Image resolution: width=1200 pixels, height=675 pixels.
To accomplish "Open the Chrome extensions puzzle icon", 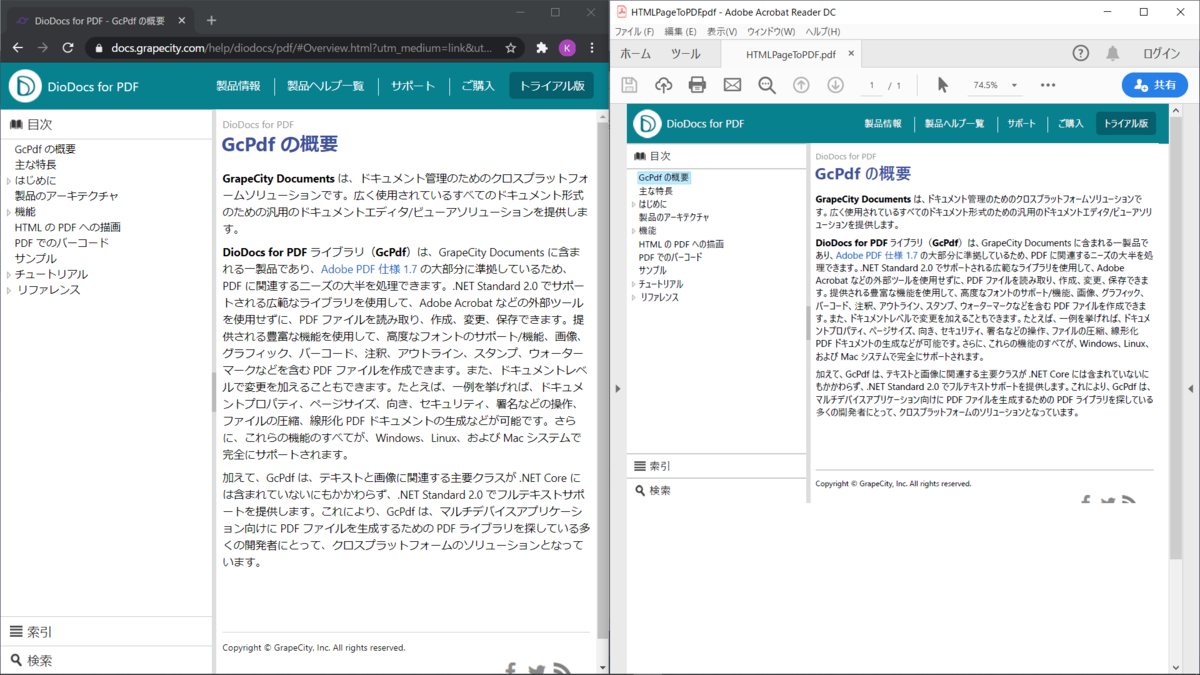I will (542, 47).
